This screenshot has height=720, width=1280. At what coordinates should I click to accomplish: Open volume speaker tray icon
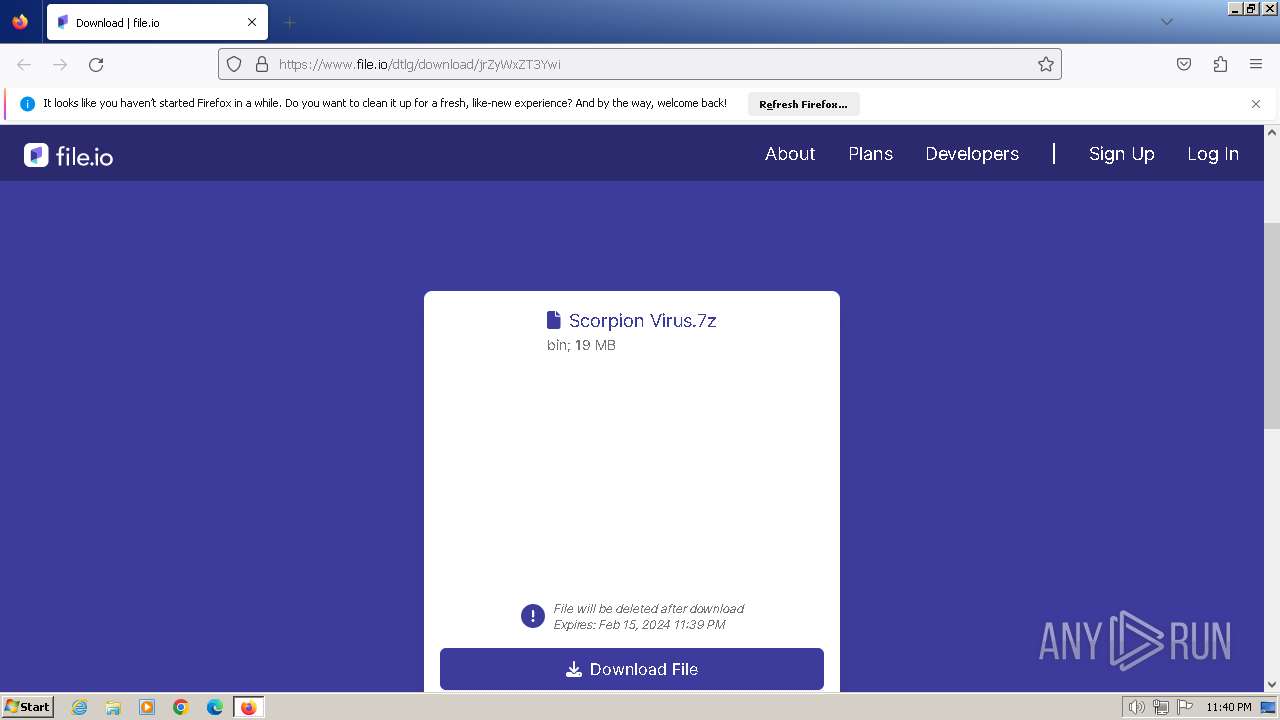pyautogui.click(x=1136, y=707)
